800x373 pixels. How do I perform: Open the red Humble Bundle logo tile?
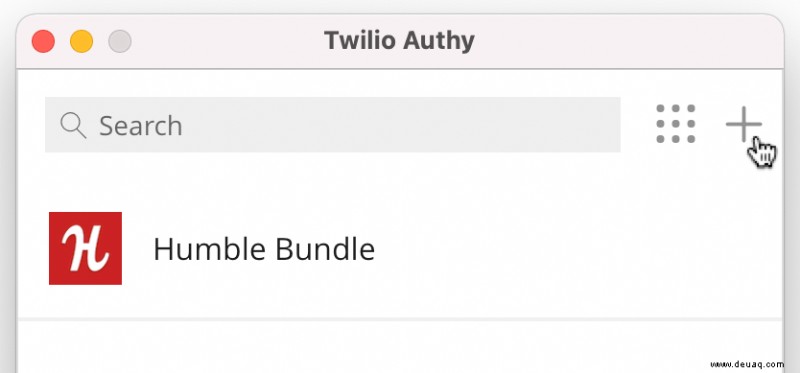85,248
